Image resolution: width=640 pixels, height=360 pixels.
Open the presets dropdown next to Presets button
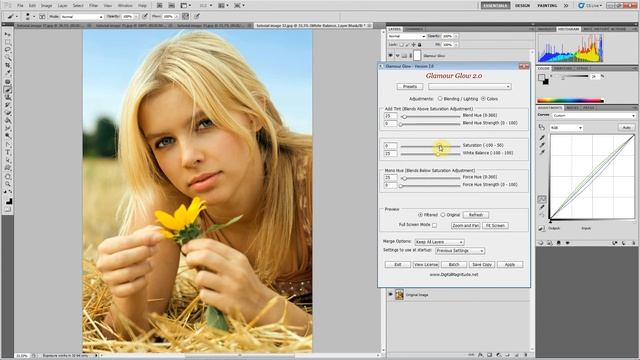tap(469, 87)
